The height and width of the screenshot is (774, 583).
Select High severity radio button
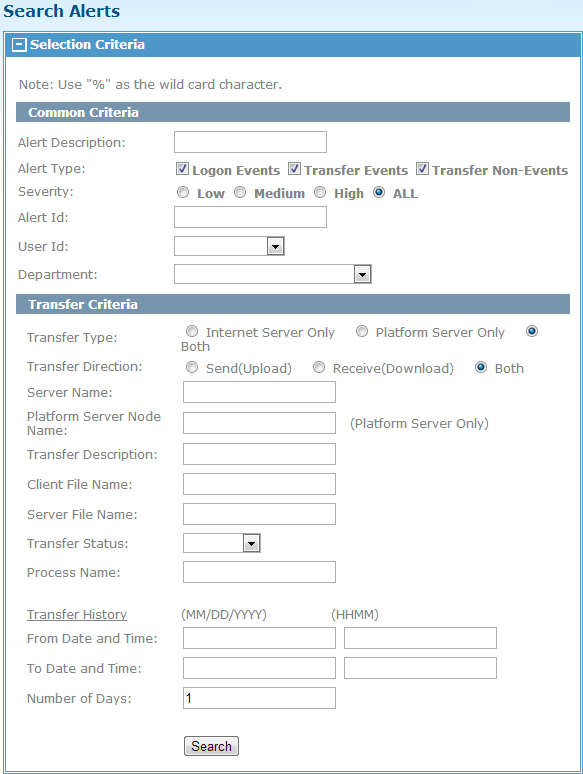320,192
